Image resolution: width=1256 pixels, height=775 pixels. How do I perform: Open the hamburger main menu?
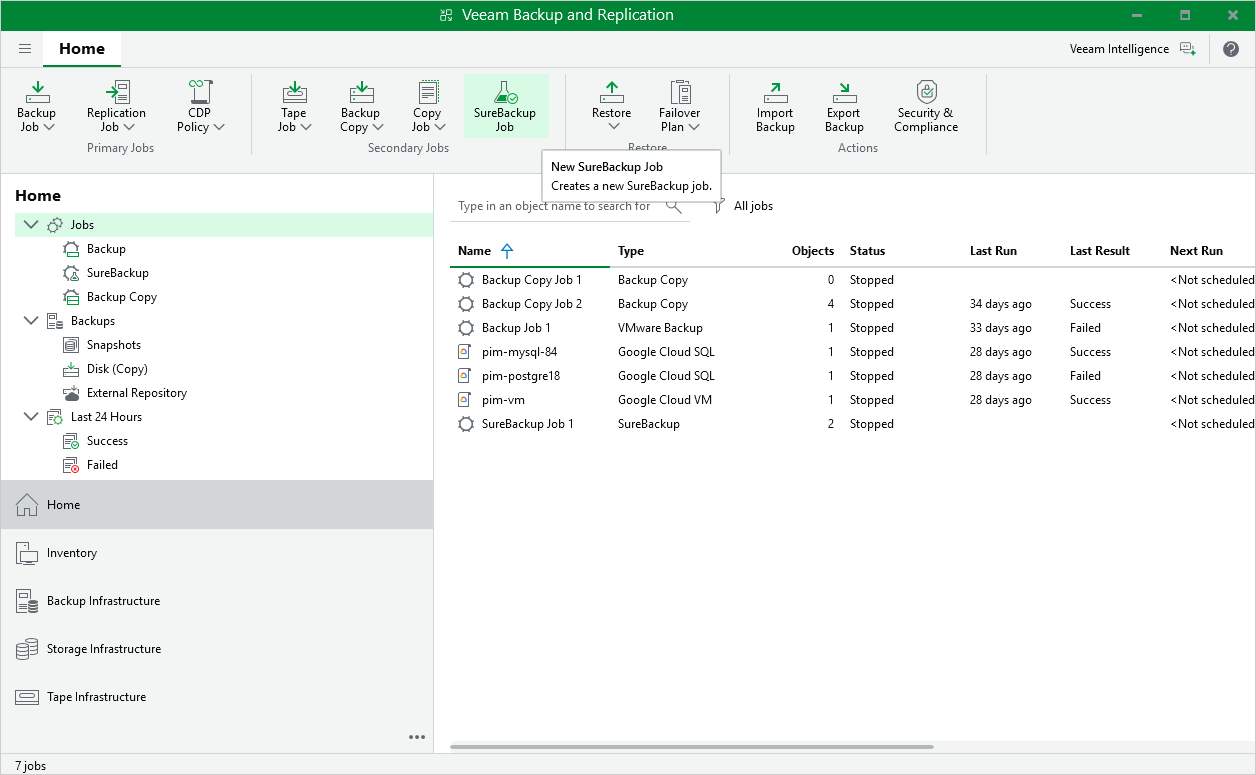pos(25,49)
